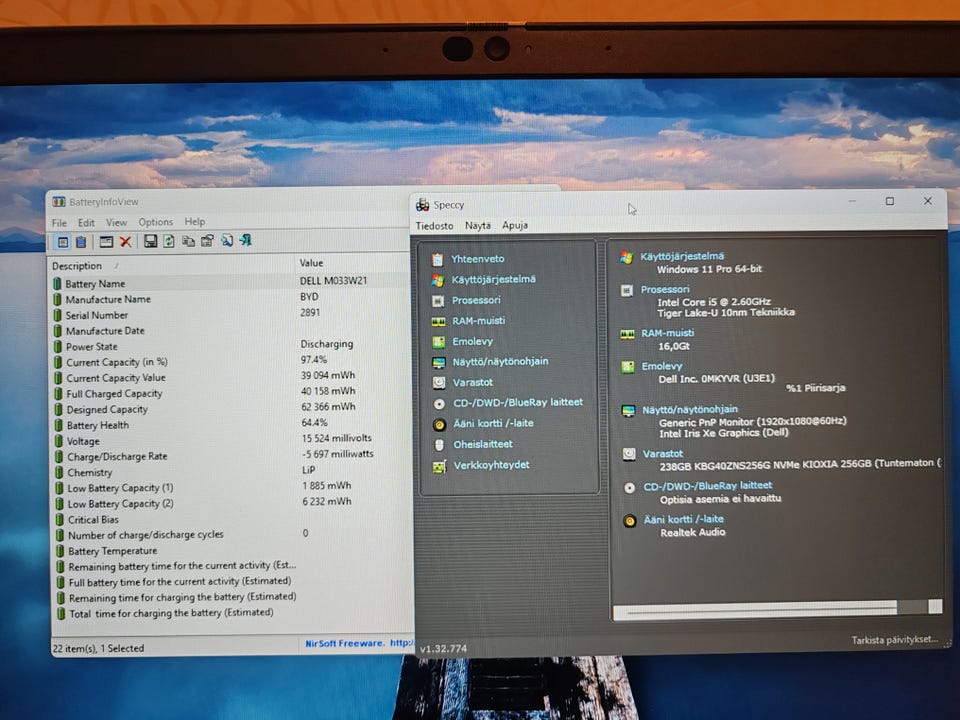The image size is (960, 720).
Task: Select CD-/DWD-/BlueRay laitteet disc icon in sidebar
Action: pyautogui.click(x=440, y=404)
